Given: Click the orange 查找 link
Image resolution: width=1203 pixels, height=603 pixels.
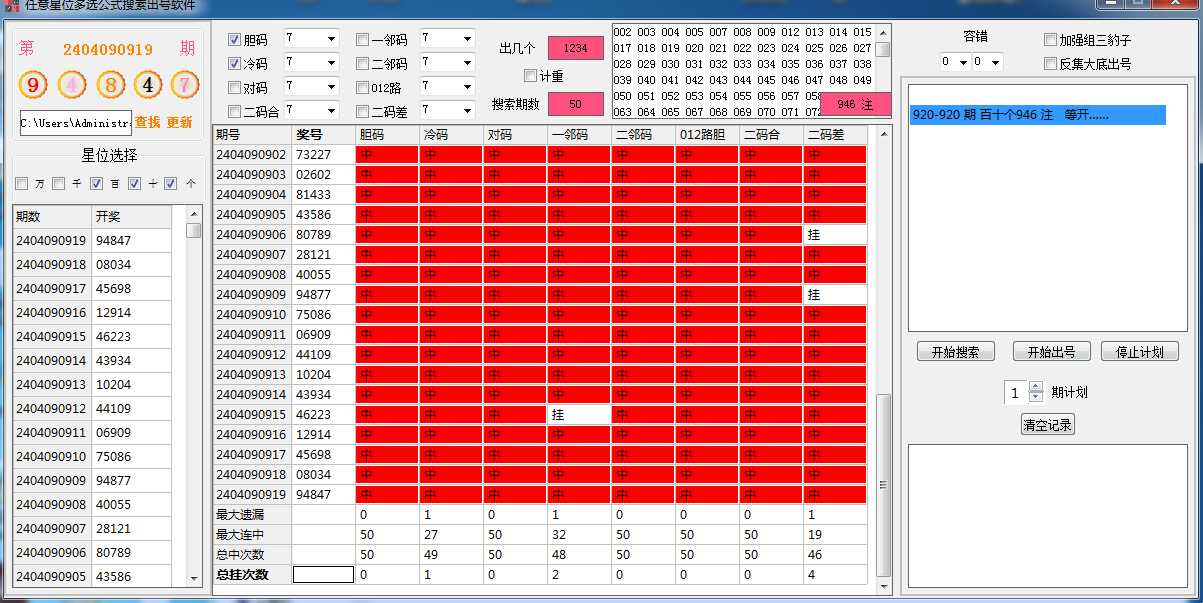Looking at the screenshot, I should click(x=148, y=123).
